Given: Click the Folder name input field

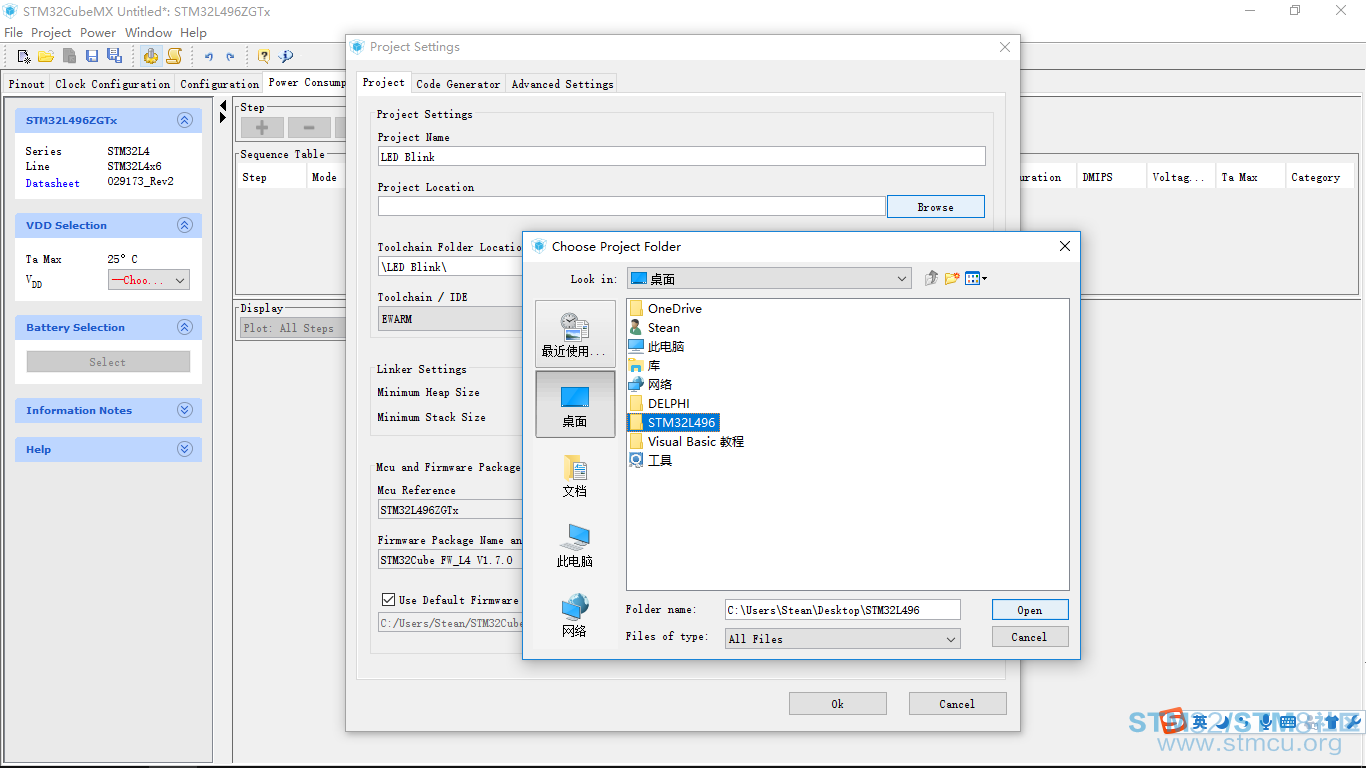Looking at the screenshot, I should click(x=843, y=610).
